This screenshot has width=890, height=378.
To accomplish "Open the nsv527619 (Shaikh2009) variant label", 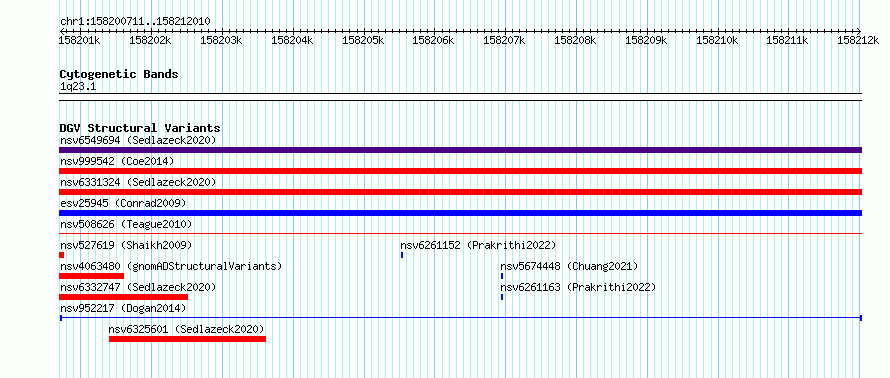I will click(126, 245).
